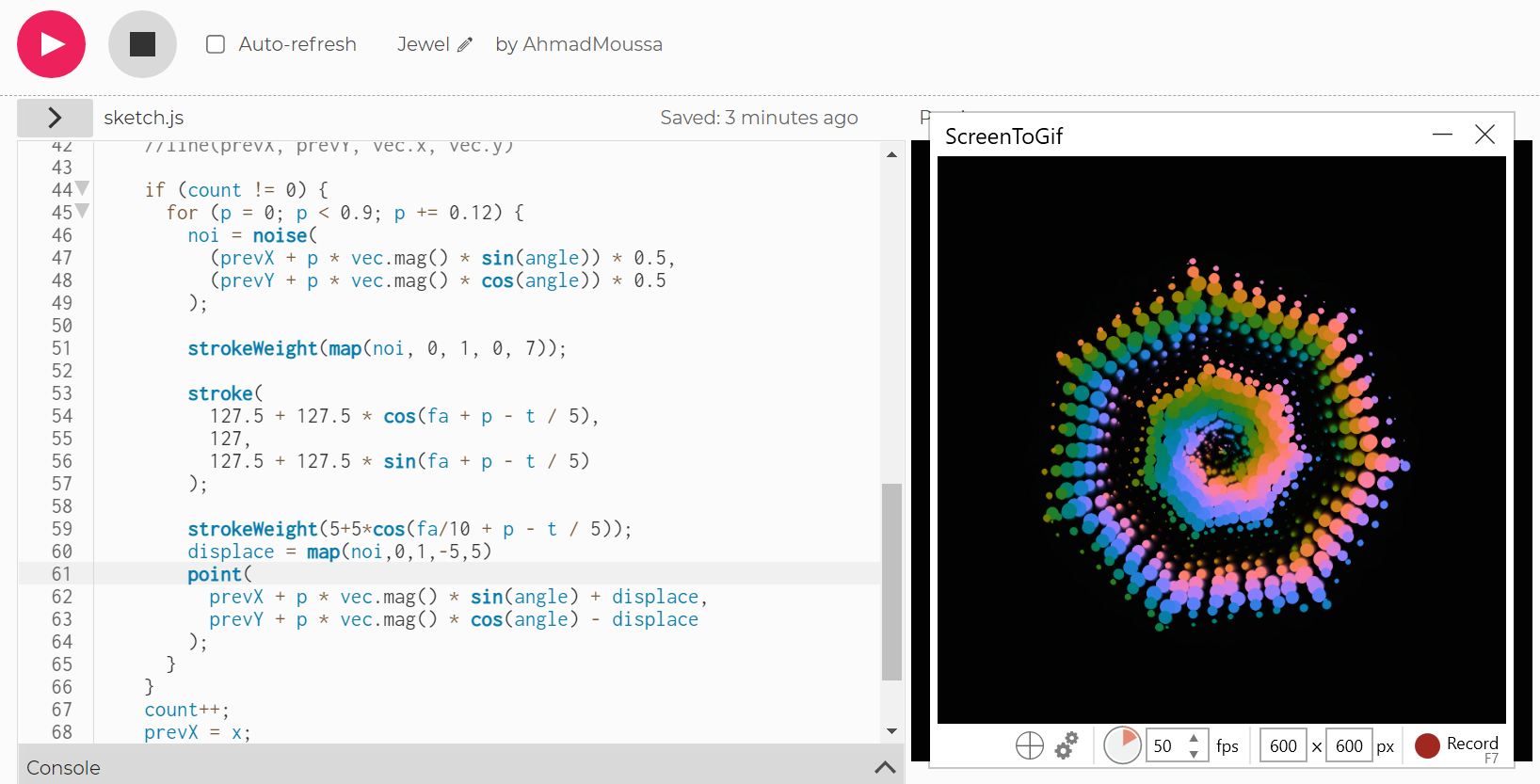
Task: Increase fps with the up stepper
Action: point(1194,738)
